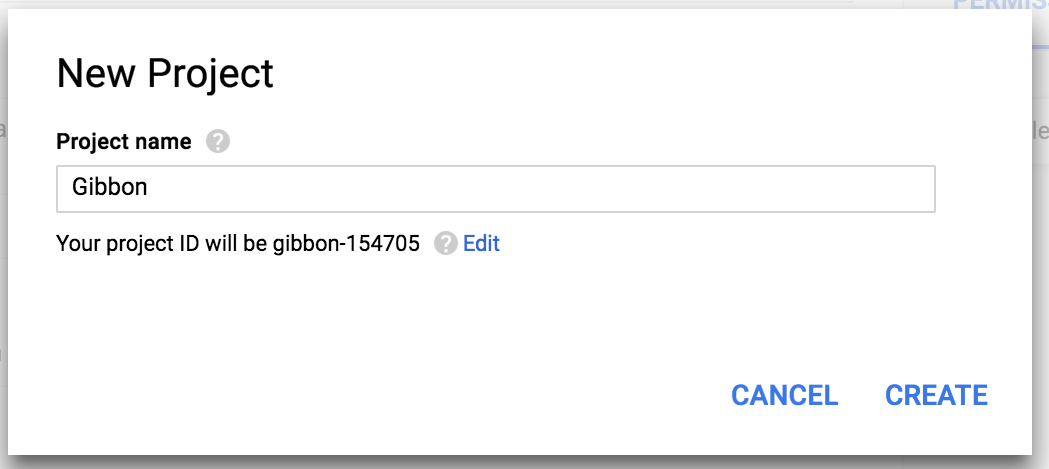This screenshot has height=469, width=1049.
Task: Click CREATE to make the project
Action: tap(936, 395)
